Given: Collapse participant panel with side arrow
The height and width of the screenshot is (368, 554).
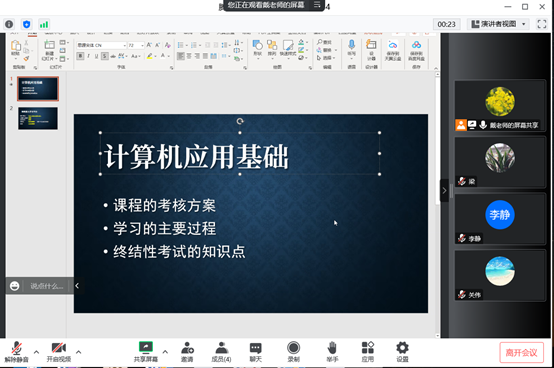Looking at the screenshot, I should click(444, 190).
